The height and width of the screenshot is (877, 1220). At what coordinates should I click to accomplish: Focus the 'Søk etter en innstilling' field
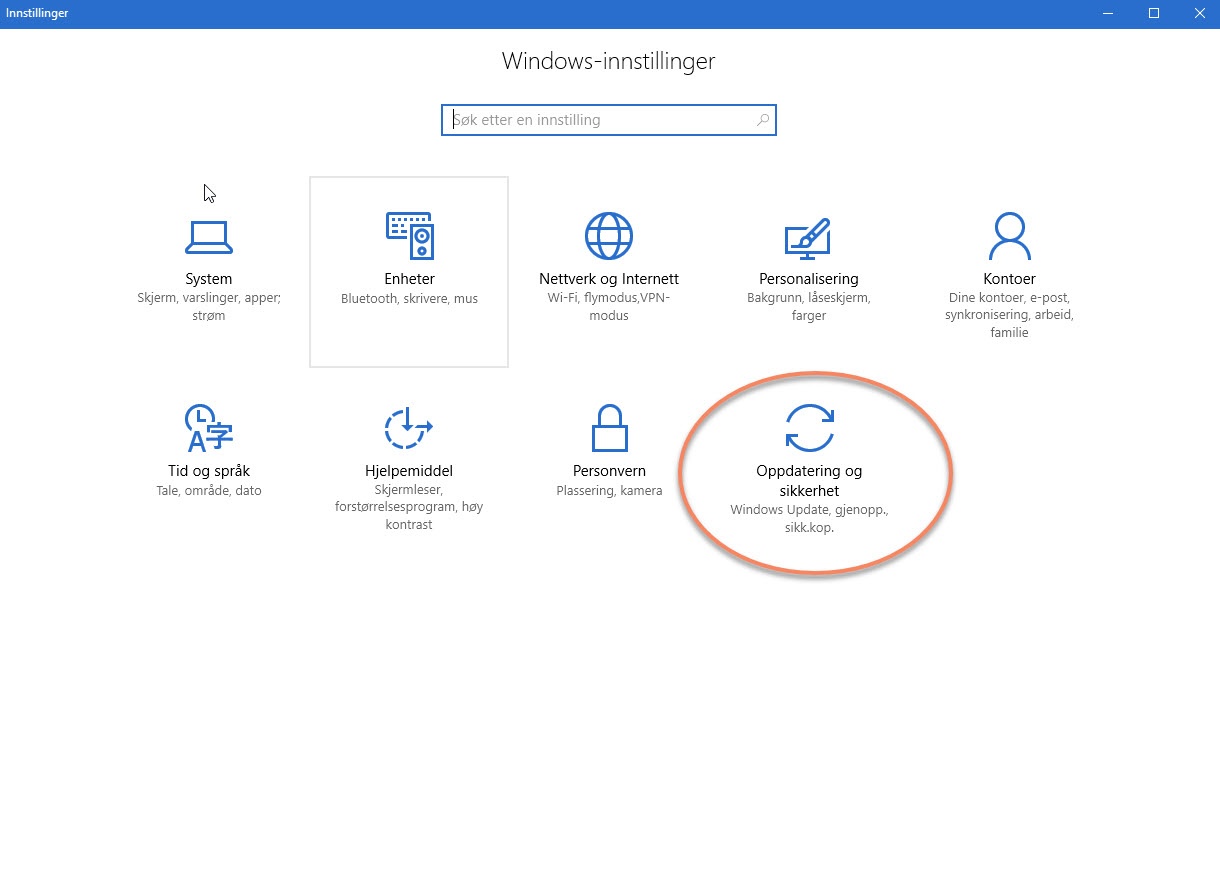608,120
